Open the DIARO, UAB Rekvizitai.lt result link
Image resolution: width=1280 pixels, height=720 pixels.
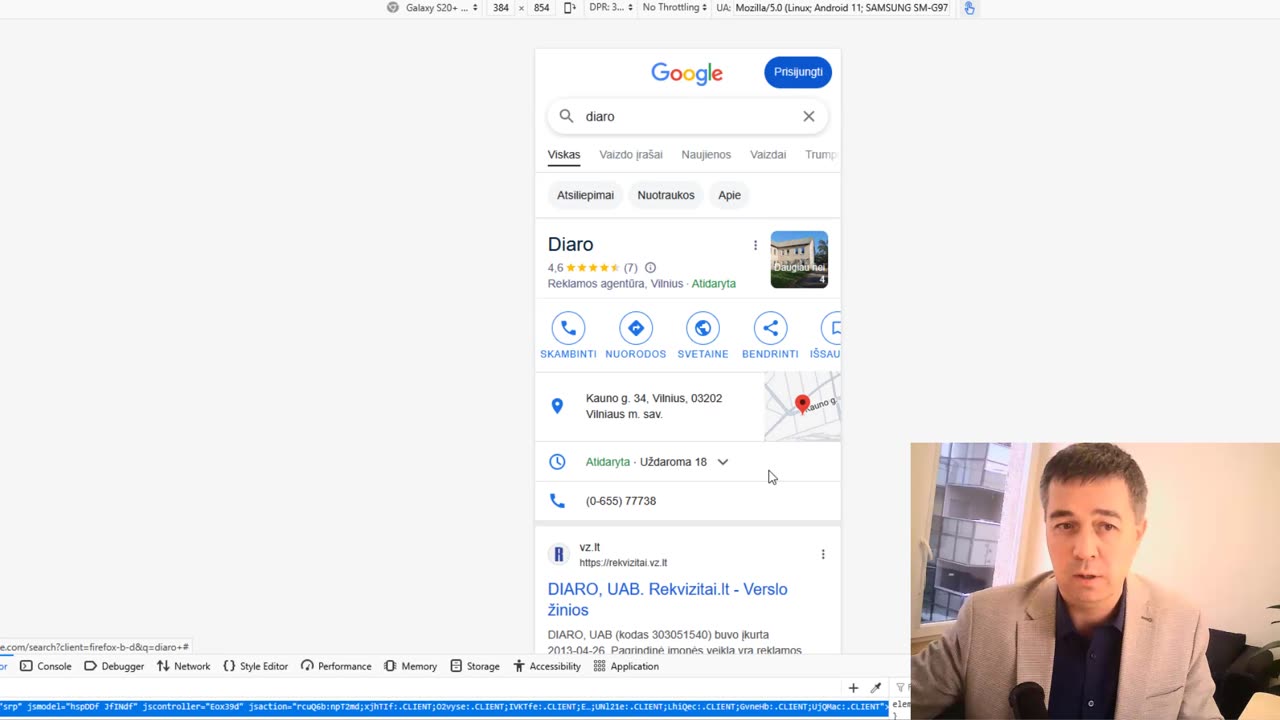[x=668, y=599]
